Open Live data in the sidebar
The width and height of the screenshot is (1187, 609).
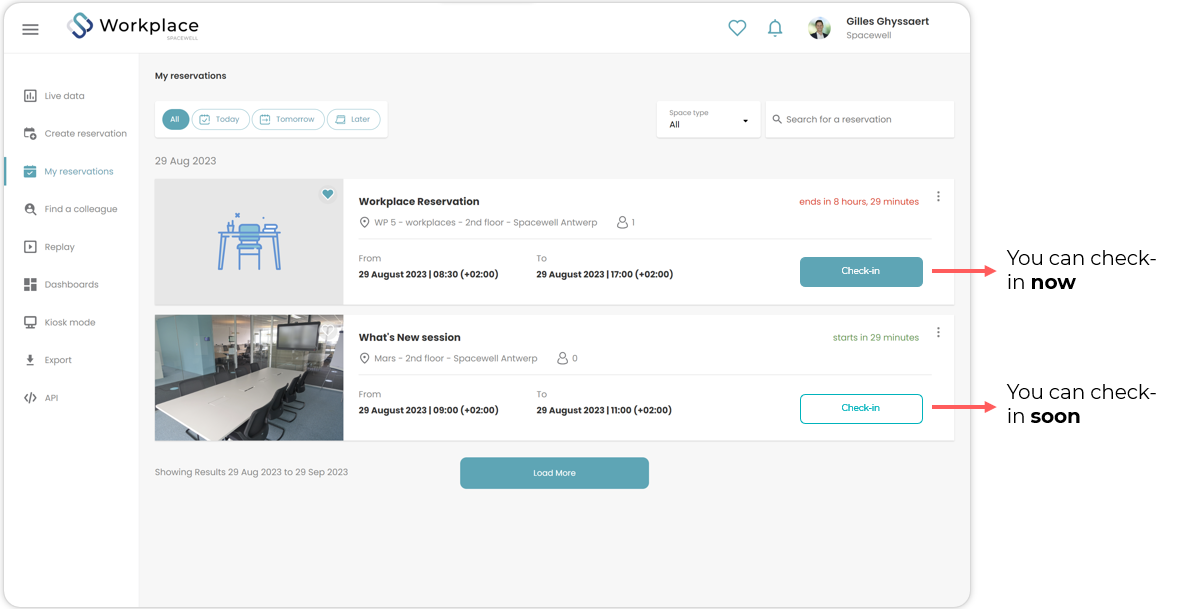(x=64, y=96)
